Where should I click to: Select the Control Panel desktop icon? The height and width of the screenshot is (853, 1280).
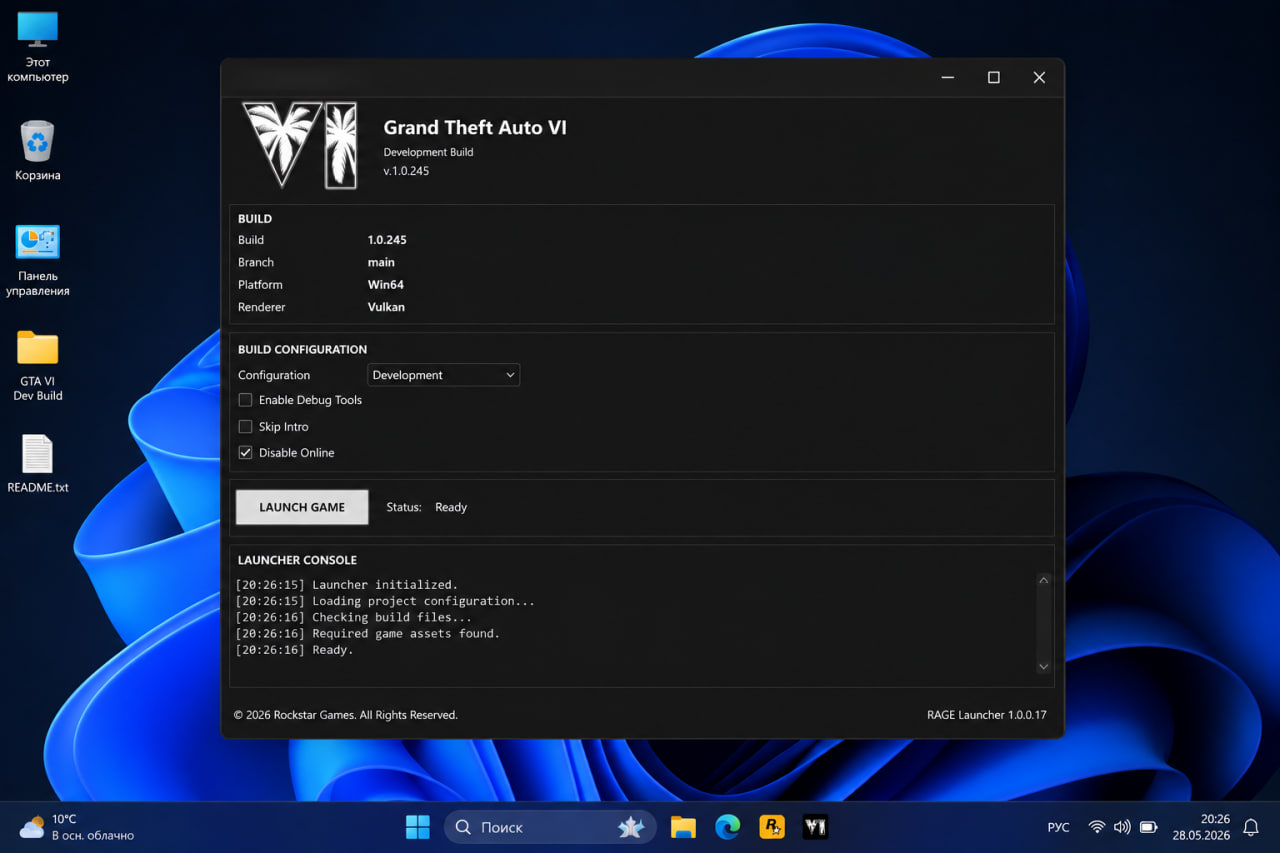(x=38, y=260)
